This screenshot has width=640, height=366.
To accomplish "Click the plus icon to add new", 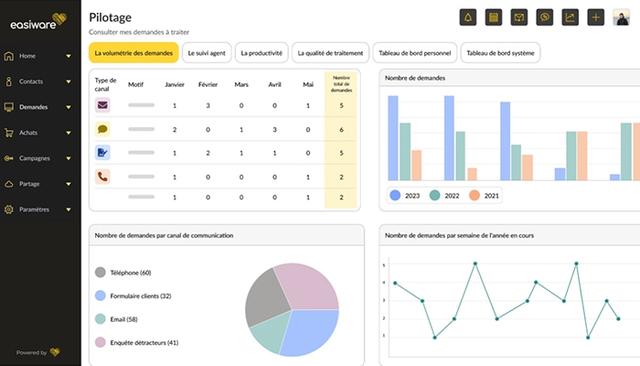I will click(596, 18).
